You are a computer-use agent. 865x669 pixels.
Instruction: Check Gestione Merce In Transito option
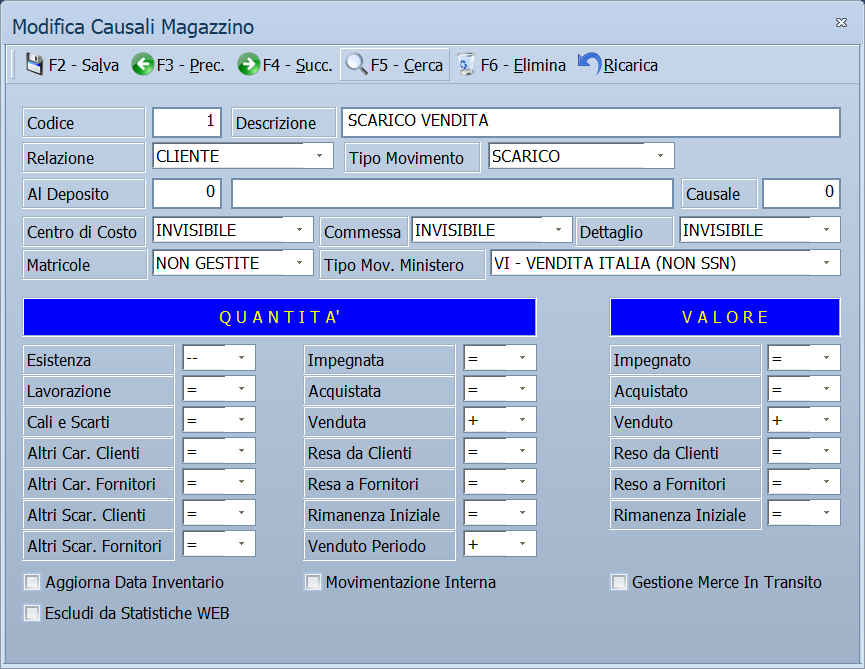tap(619, 582)
